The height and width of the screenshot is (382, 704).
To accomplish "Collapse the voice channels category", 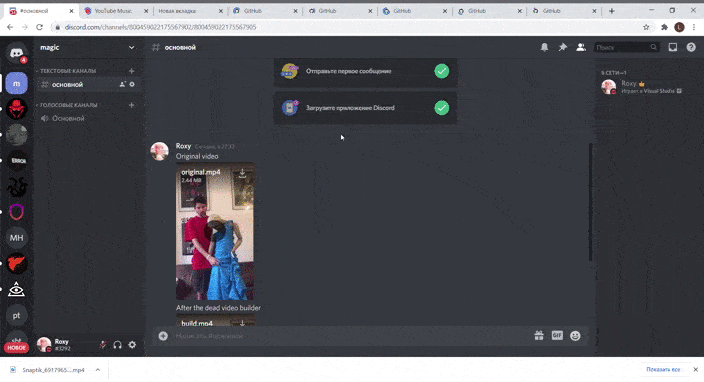I will [x=67, y=105].
